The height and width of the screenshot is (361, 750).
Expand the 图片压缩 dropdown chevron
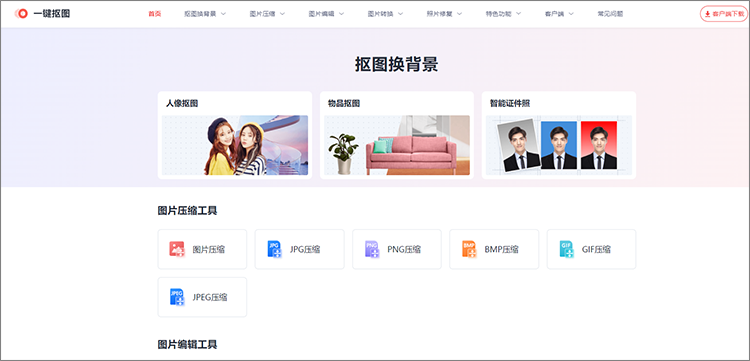coord(282,14)
